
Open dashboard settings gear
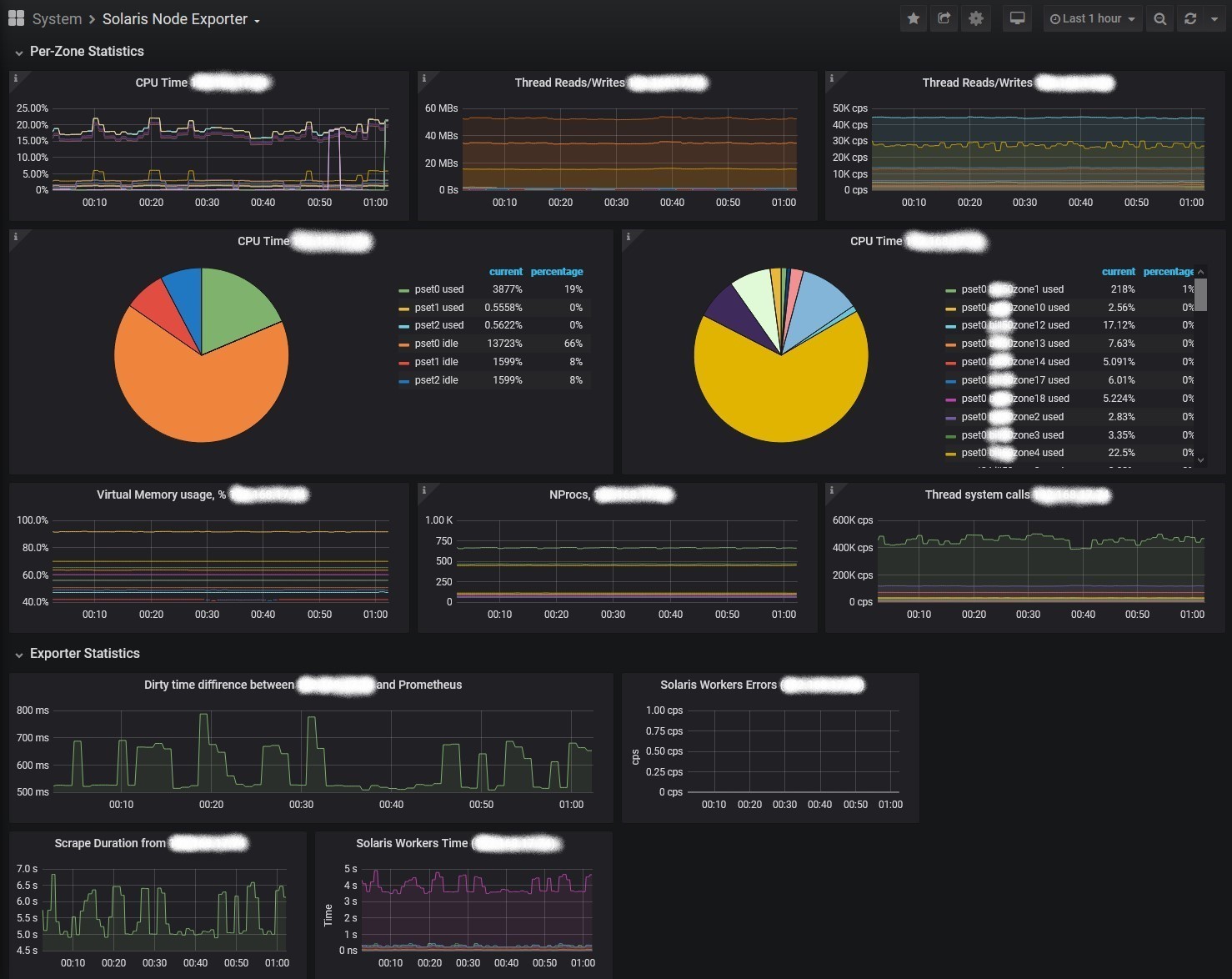tap(976, 18)
